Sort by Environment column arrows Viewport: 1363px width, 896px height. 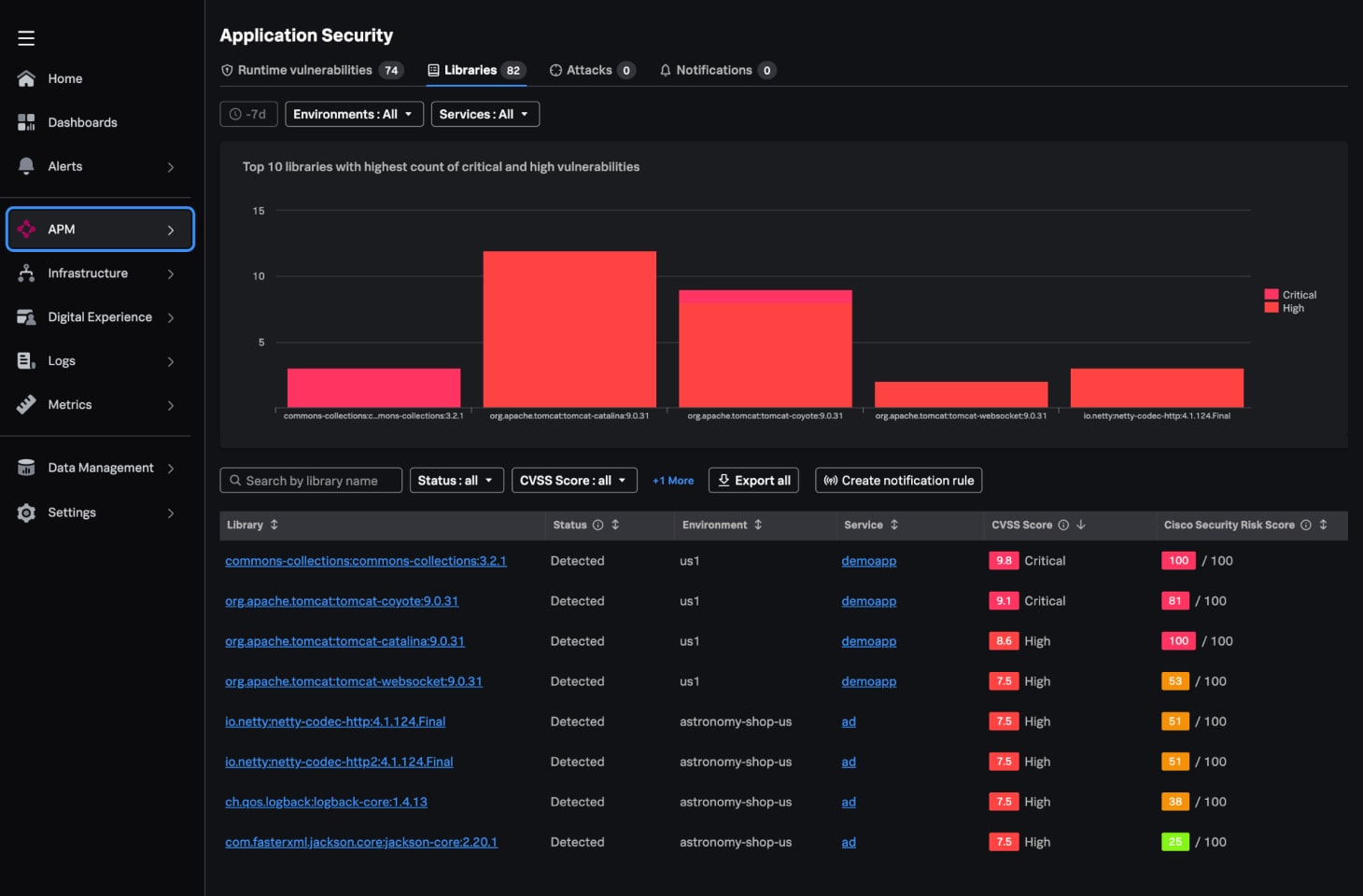click(x=758, y=525)
